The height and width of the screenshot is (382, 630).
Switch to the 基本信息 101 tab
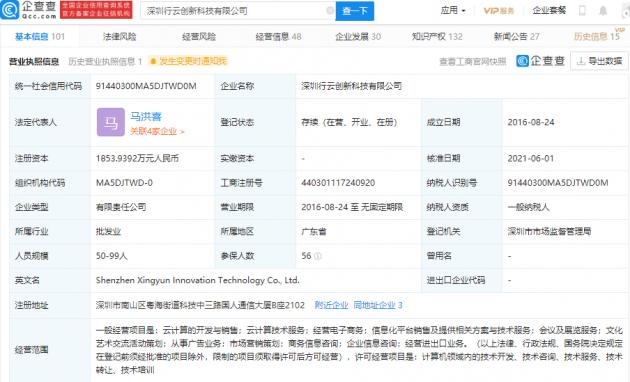40,37
